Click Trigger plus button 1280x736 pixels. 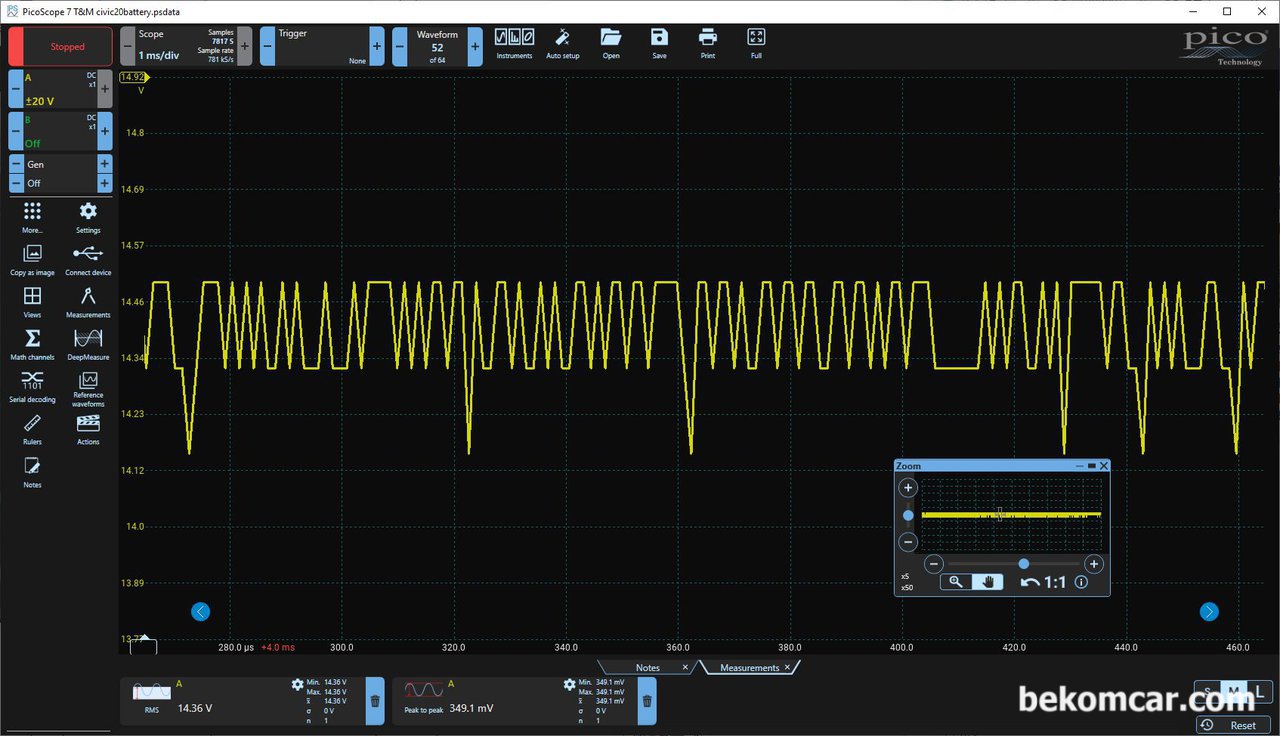coord(377,46)
